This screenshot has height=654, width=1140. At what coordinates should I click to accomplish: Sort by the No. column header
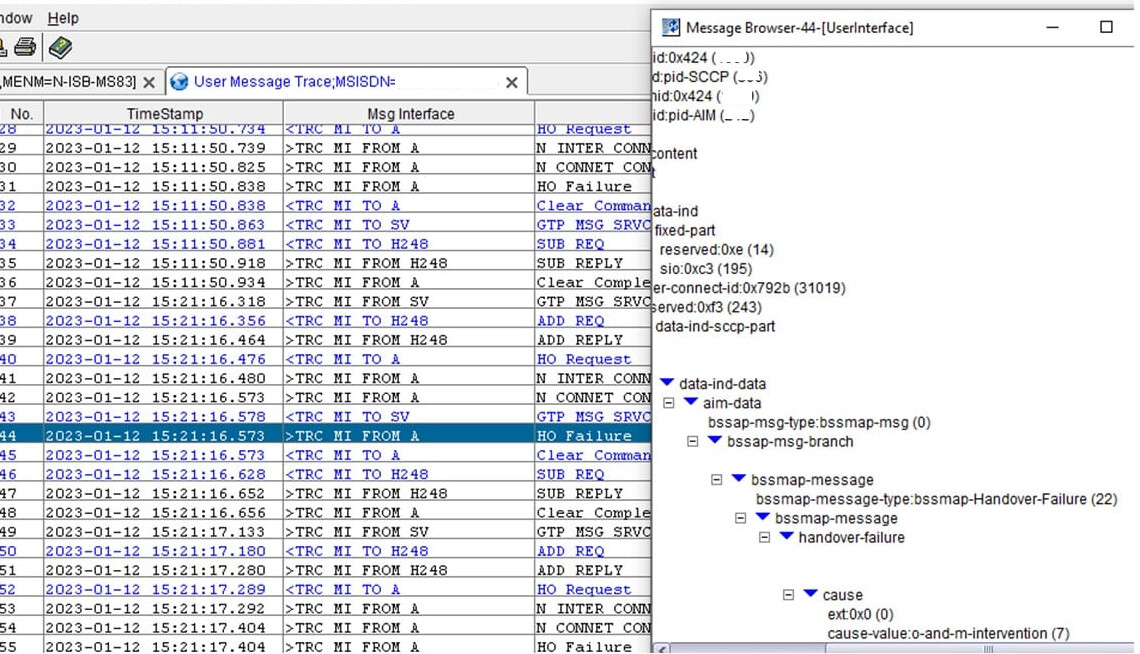click(x=22, y=114)
